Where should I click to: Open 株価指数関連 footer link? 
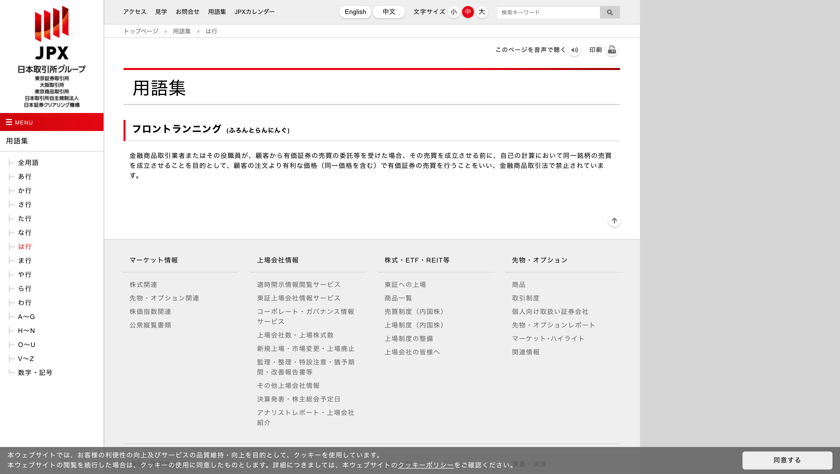point(150,311)
